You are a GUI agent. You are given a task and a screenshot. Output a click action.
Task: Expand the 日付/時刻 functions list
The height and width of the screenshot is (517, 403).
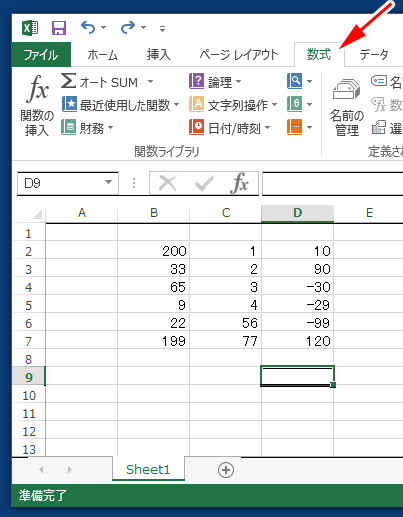[x=230, y=128]
